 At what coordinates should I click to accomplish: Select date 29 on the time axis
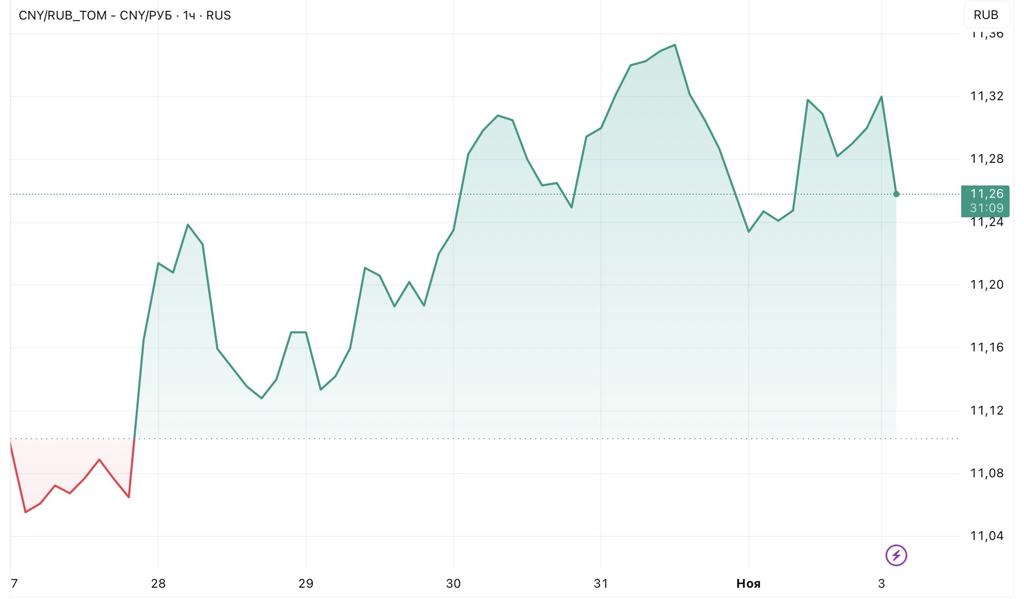point(306,583)
